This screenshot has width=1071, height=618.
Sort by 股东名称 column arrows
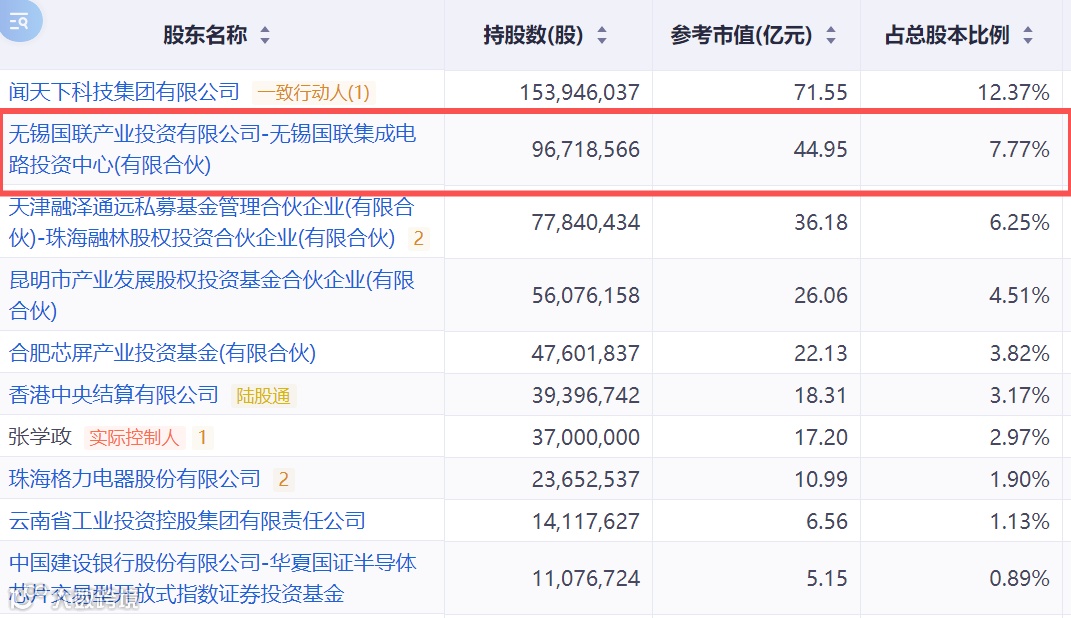point(265,36)
